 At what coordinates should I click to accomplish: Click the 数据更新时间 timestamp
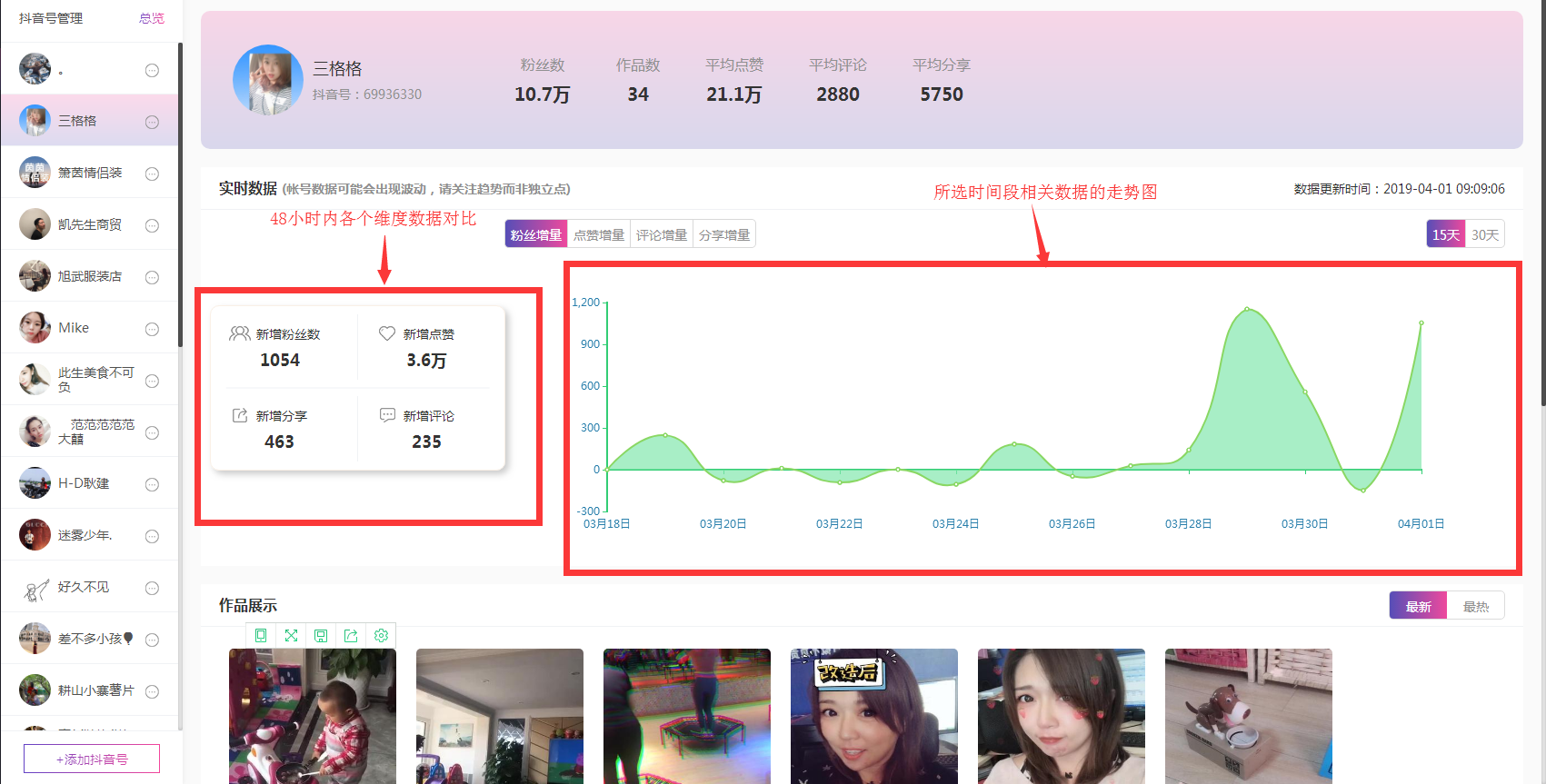pyautogui.click(x=1400, y=189)
